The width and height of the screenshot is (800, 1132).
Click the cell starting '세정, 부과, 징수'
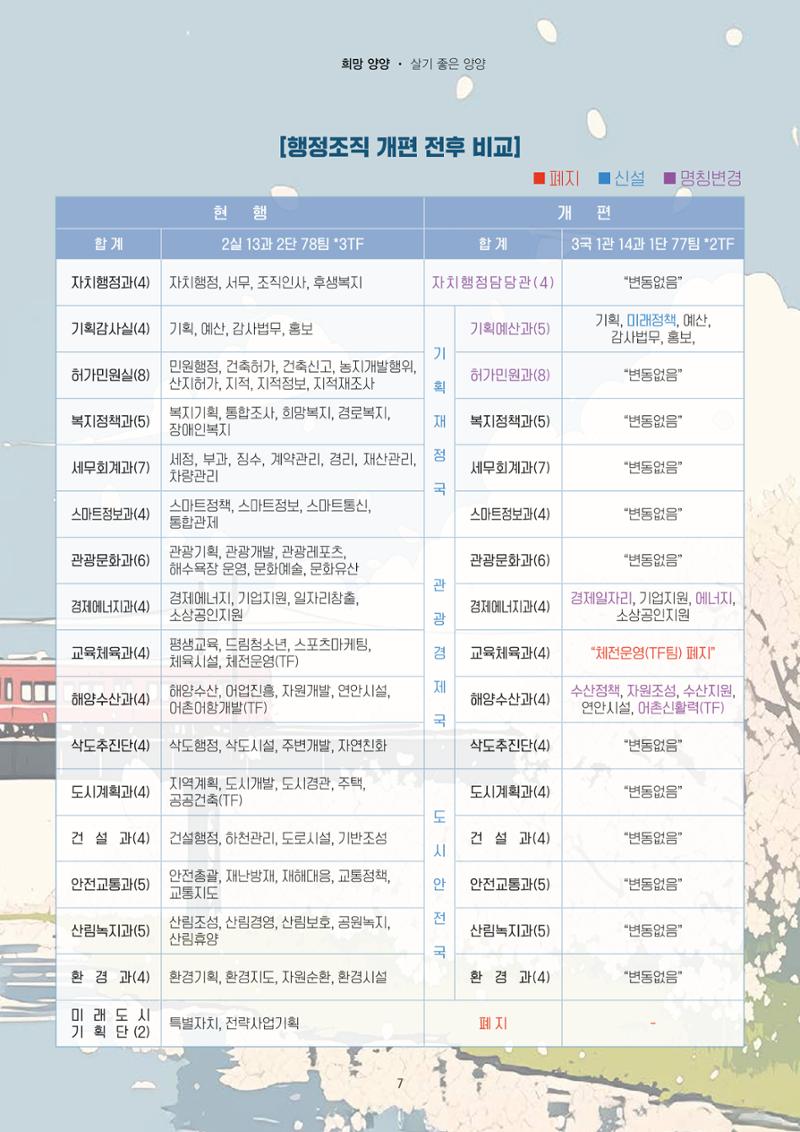pos(292,467)
